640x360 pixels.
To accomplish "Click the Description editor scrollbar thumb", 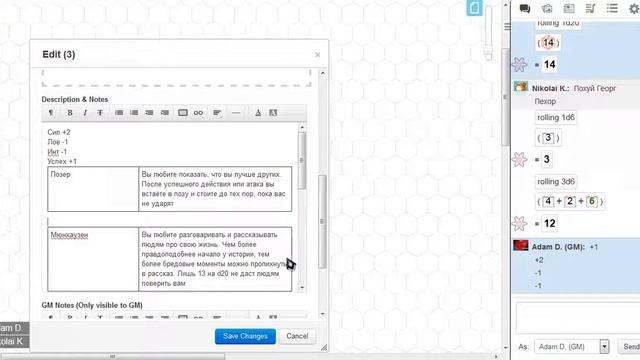I will pyautogui.click(x=302, y=160).
